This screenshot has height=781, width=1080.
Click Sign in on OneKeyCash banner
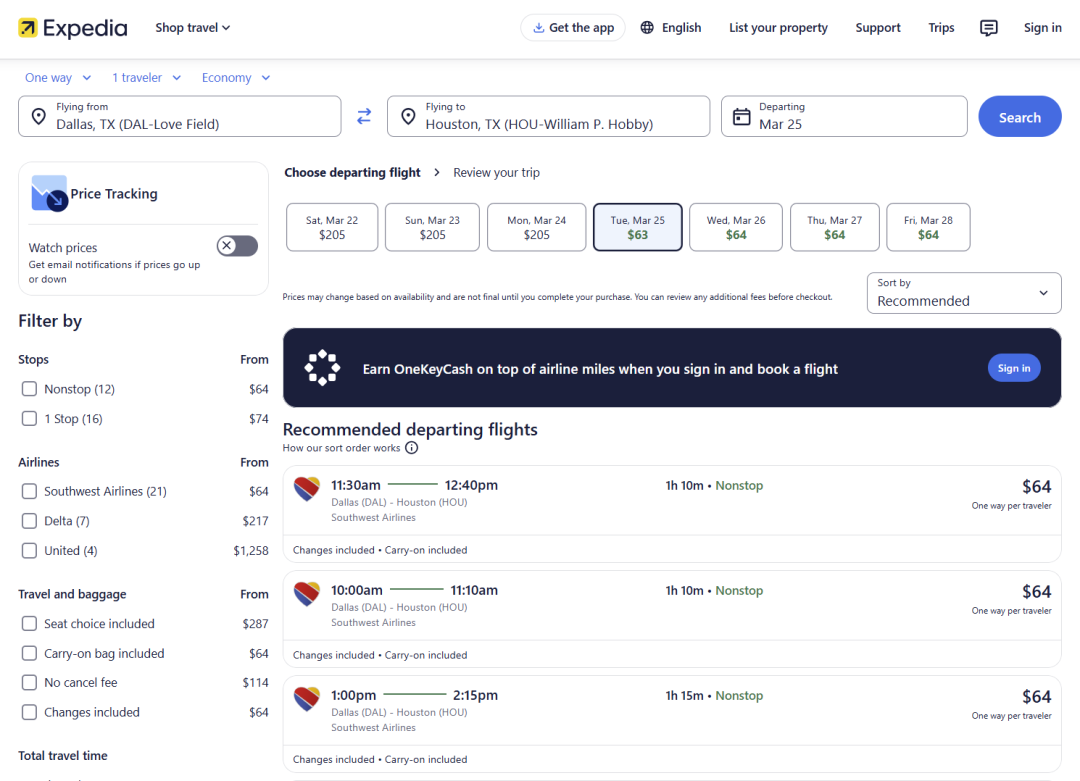[x=1014, y=368]
